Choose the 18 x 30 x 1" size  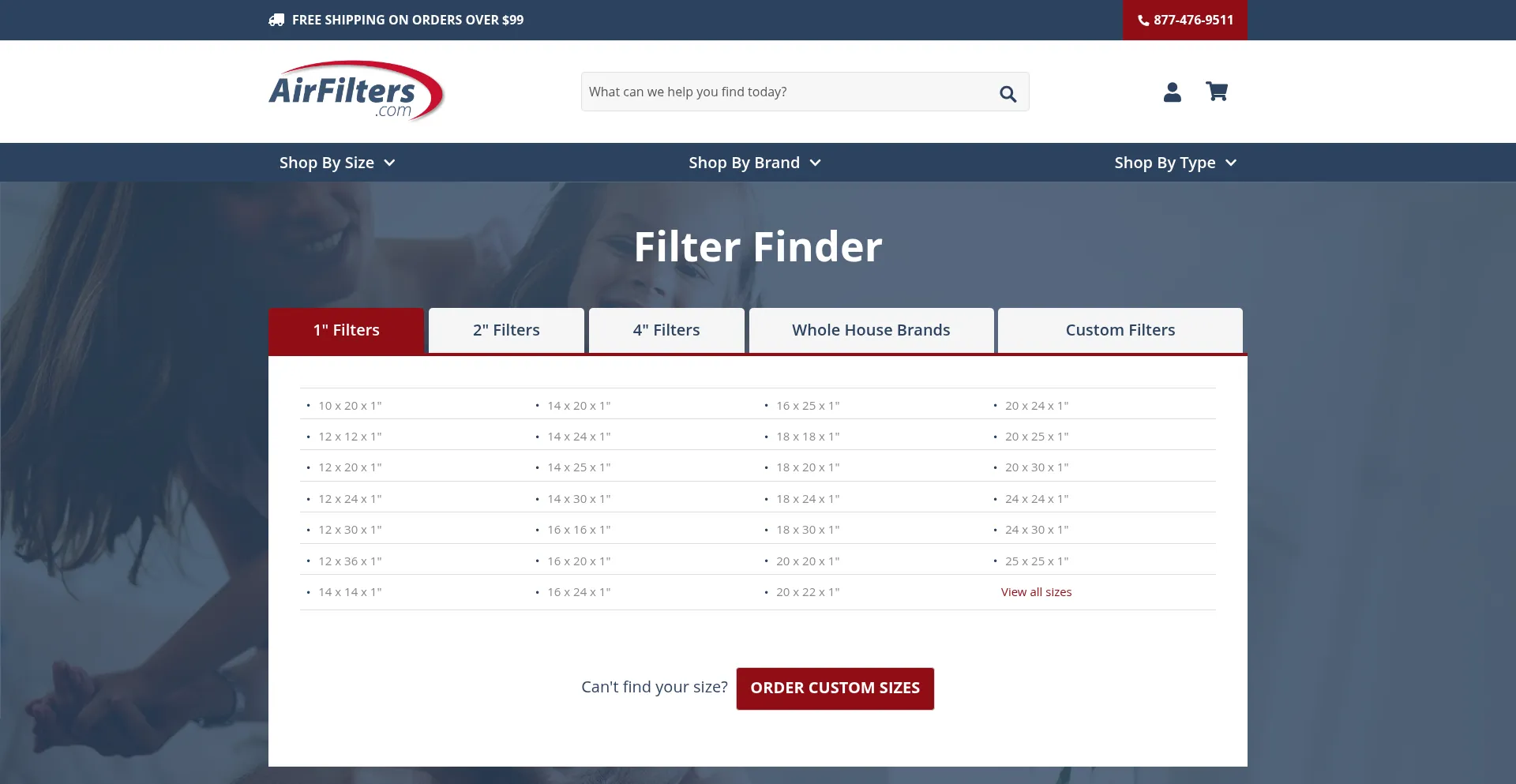pyautogui.click(x=808, y=530)
